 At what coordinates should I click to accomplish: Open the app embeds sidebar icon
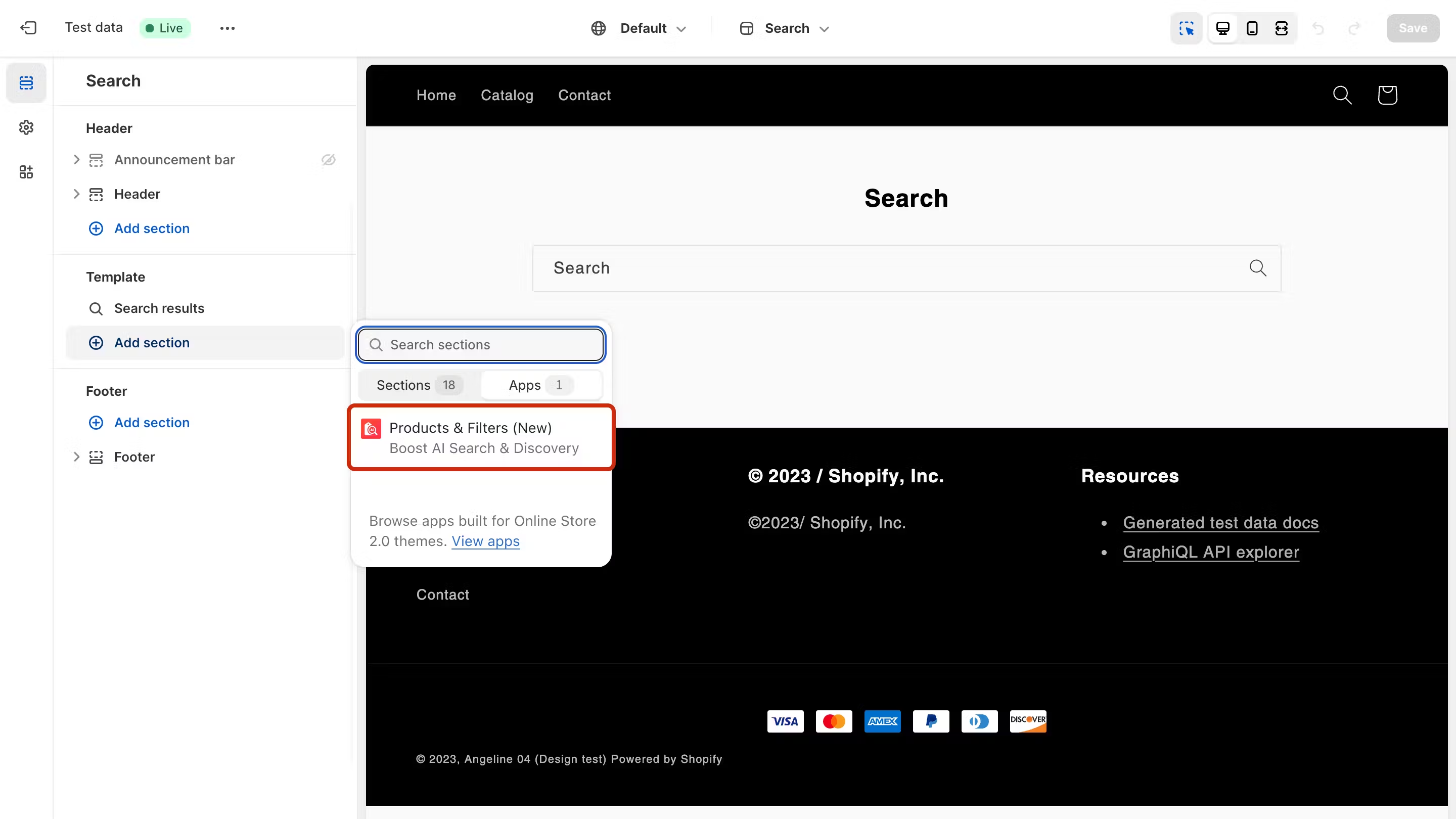click(26, 172)
